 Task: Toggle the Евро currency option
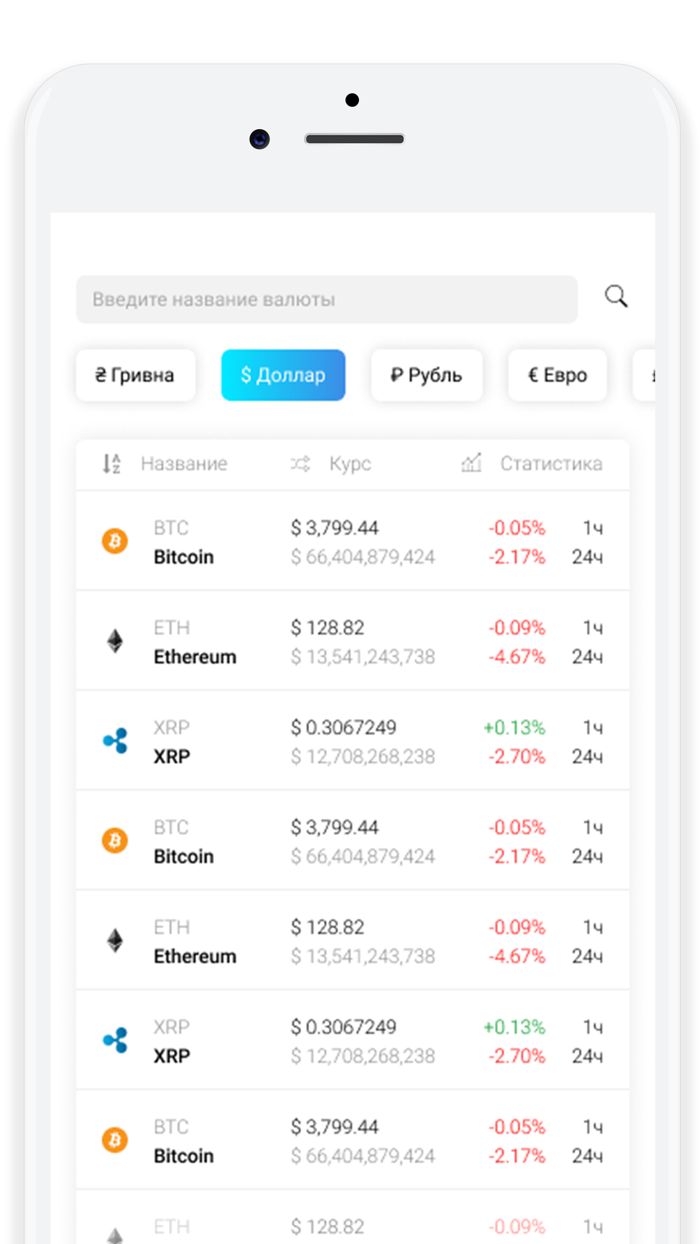557,375
